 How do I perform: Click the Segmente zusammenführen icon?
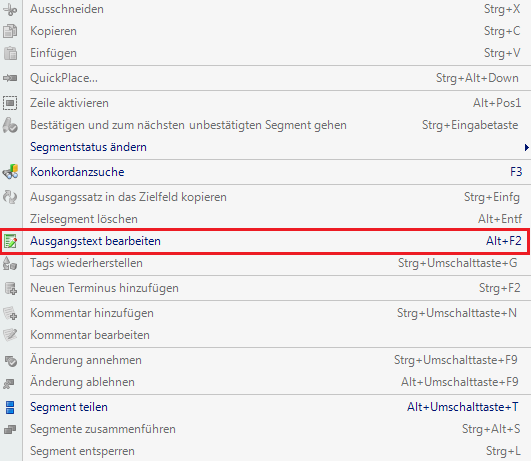coord(10,429)
